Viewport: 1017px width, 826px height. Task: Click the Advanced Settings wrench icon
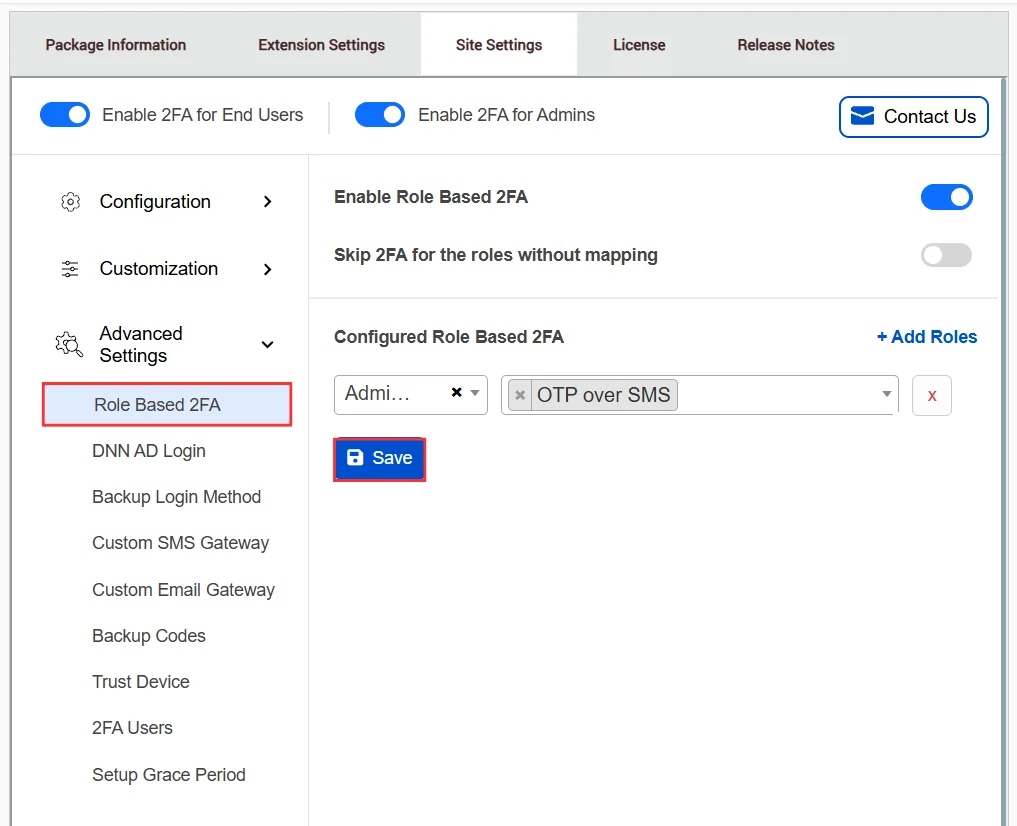(x=67, y=344)
